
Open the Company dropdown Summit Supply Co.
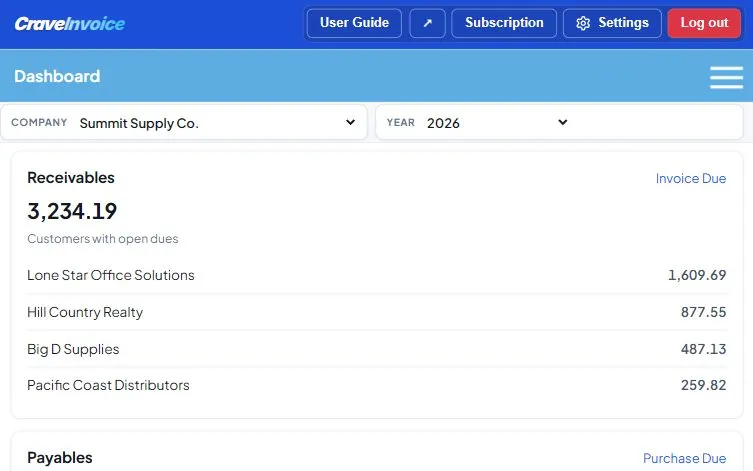point(184,123)
